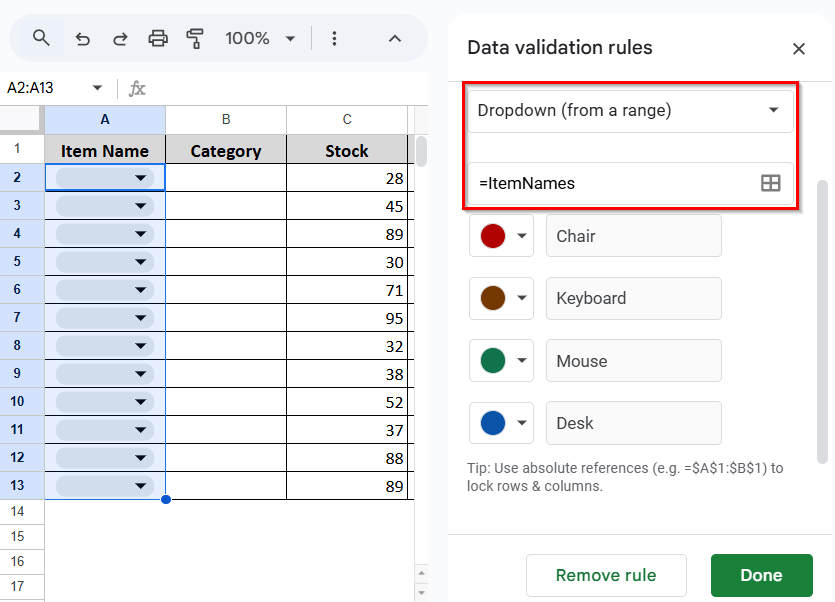
Task: Open the dropdown in cell A7
Action: (x=141, y=318)
